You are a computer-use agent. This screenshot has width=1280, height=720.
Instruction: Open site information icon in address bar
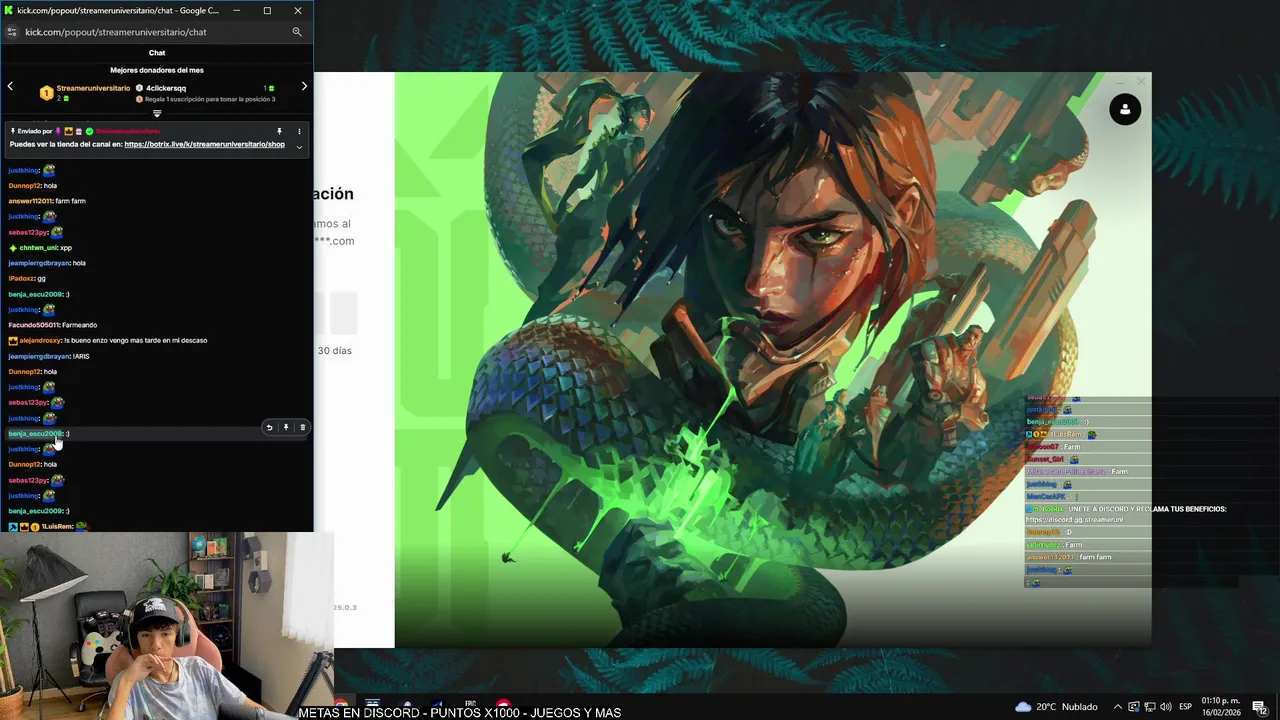(x=11, y=32)
